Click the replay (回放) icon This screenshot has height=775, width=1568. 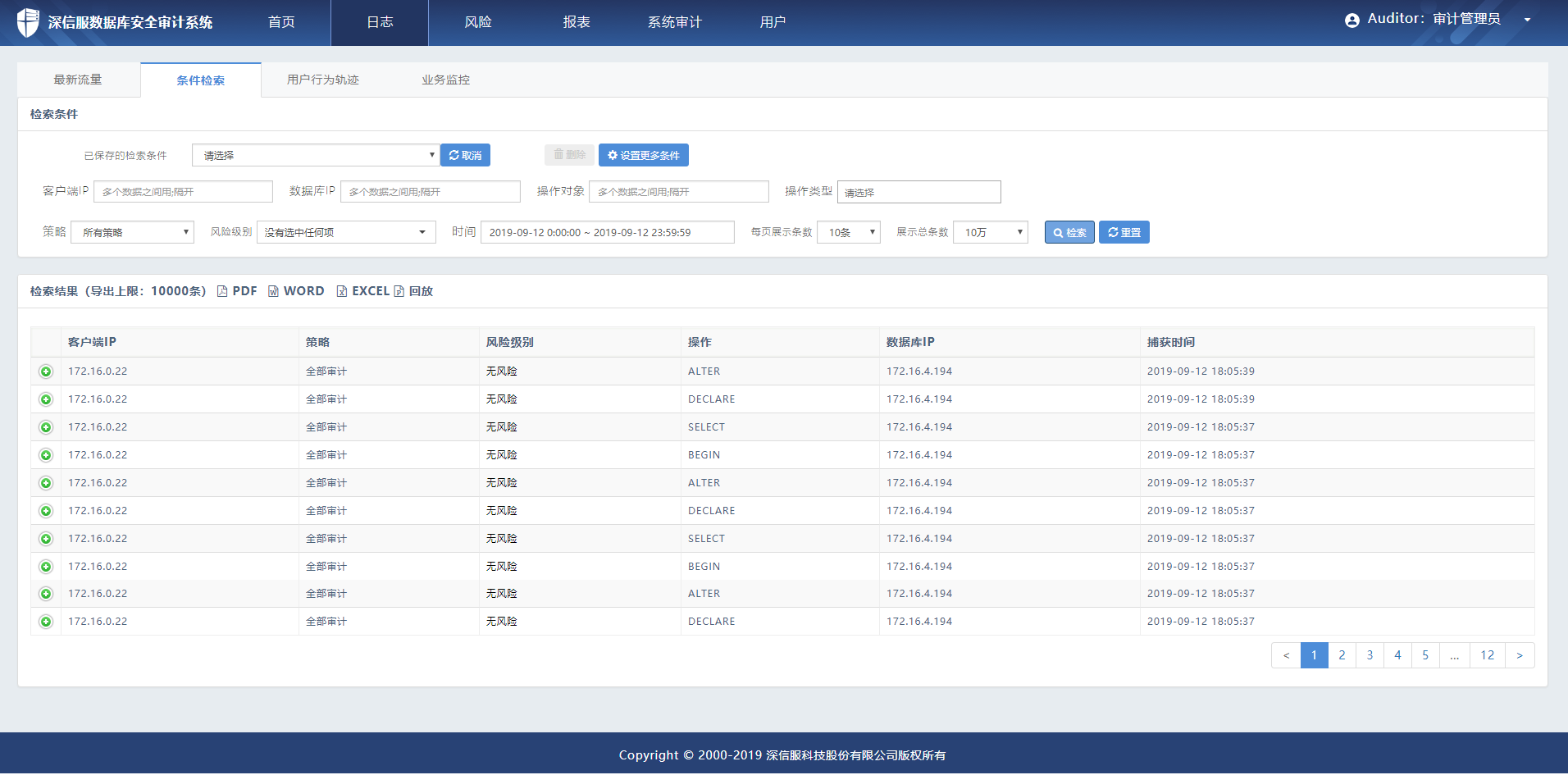tap(399, 291)
